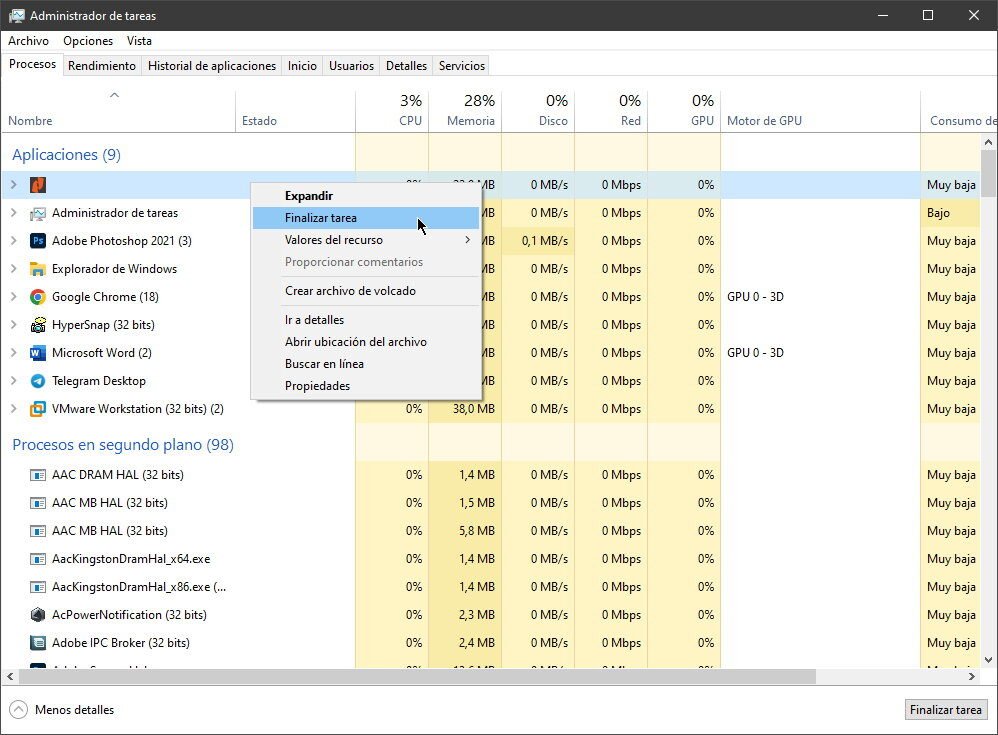The height and width of the screenshot is (735, 998).
Task: Click the VMware Workstation process icon
Action: pos(40,408)
